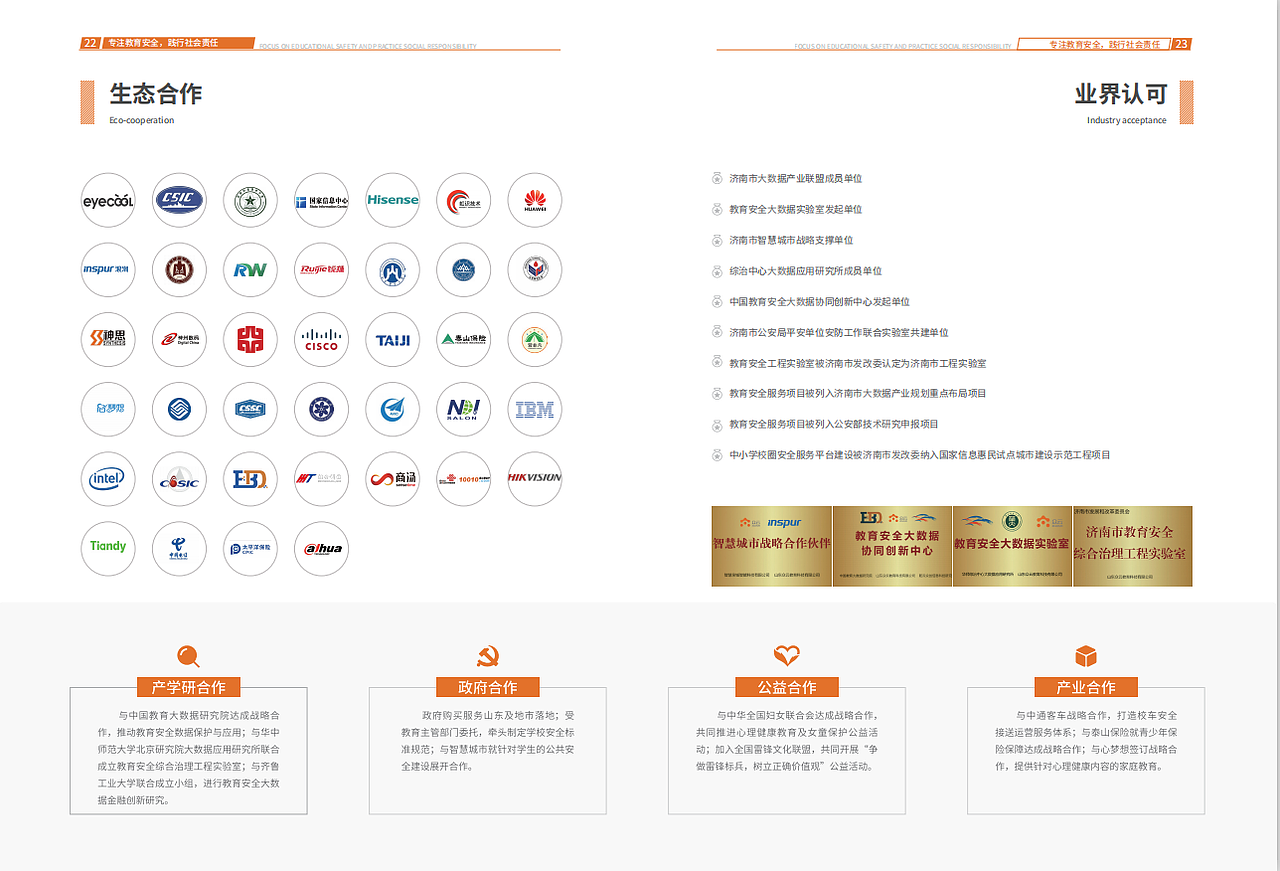Select the Hisense logo
The image size is (1280, 871).
[392, 201]
